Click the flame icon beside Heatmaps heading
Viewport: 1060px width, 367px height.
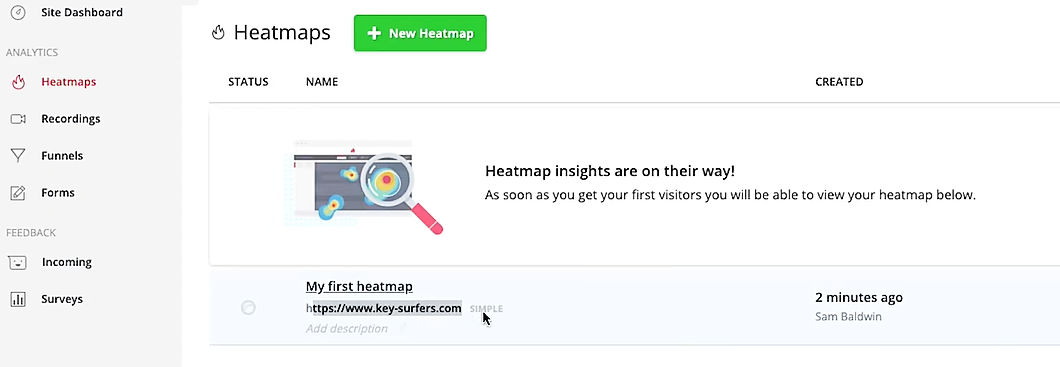click(218, 33)
